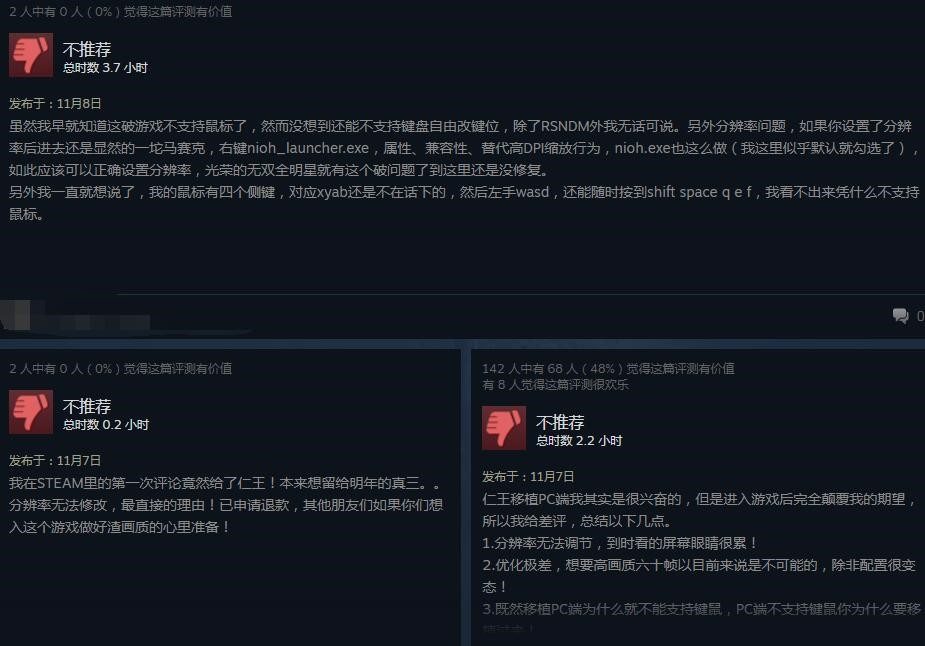Select 不推荐 title of 0.2 小时 review
Screen dimensions: 925x646
[87, 406]
